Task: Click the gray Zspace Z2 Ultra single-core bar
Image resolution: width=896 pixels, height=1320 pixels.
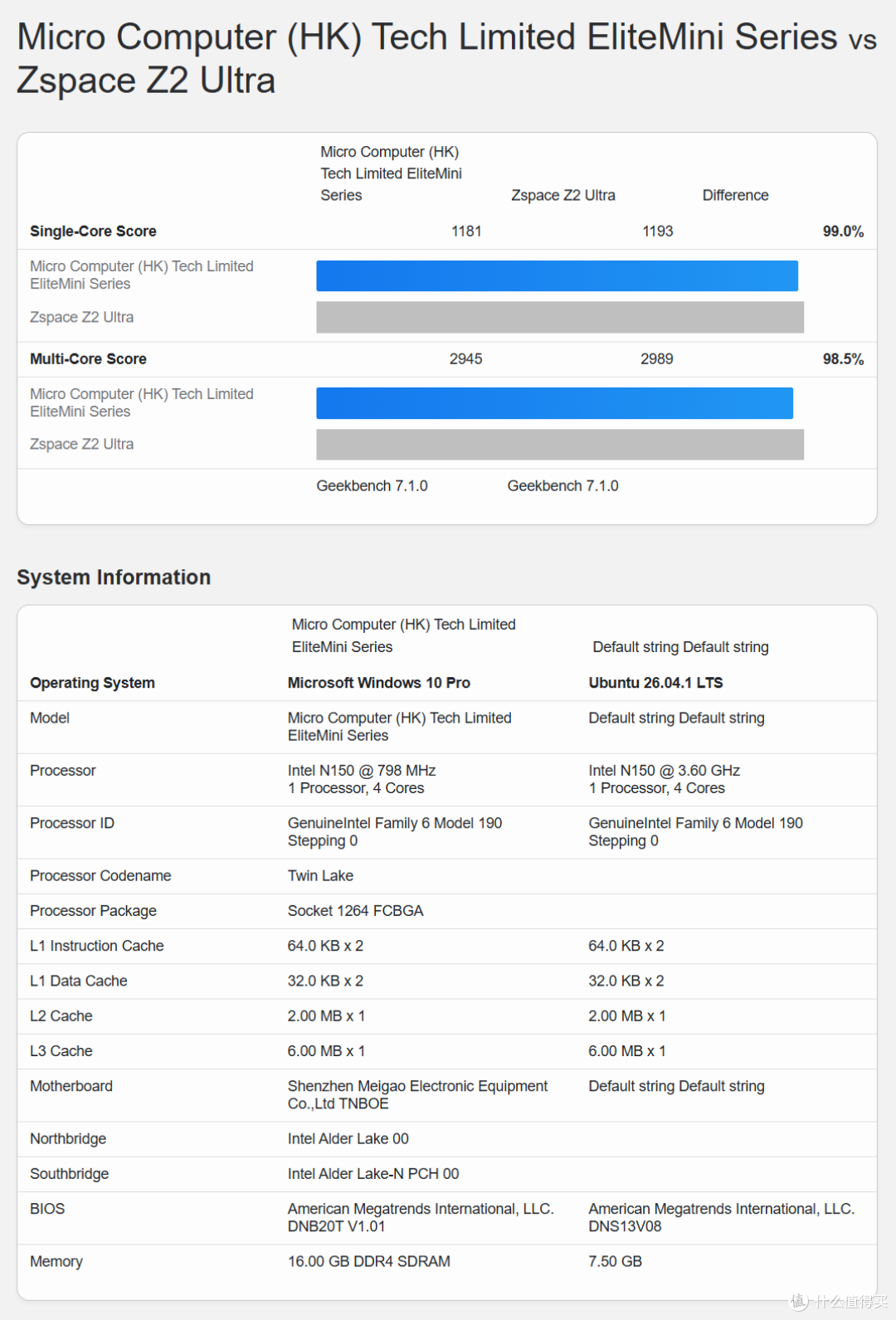Action: pos(560,317)
